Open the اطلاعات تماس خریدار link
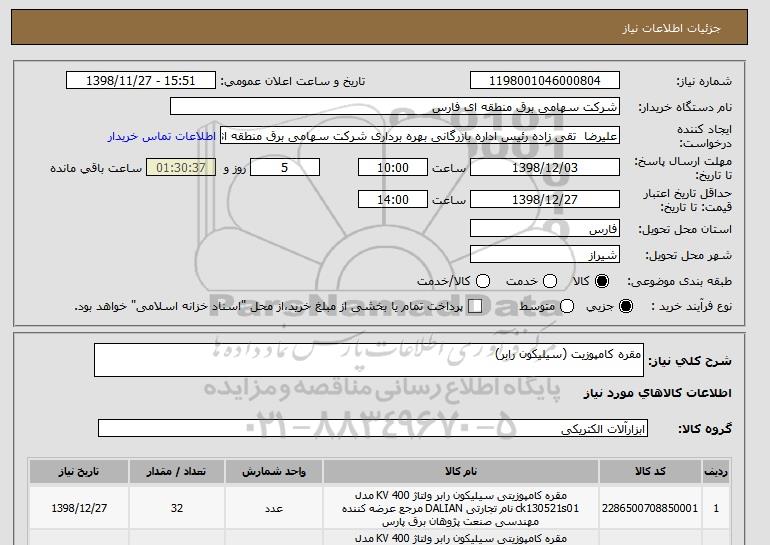 tap(162, 136)
